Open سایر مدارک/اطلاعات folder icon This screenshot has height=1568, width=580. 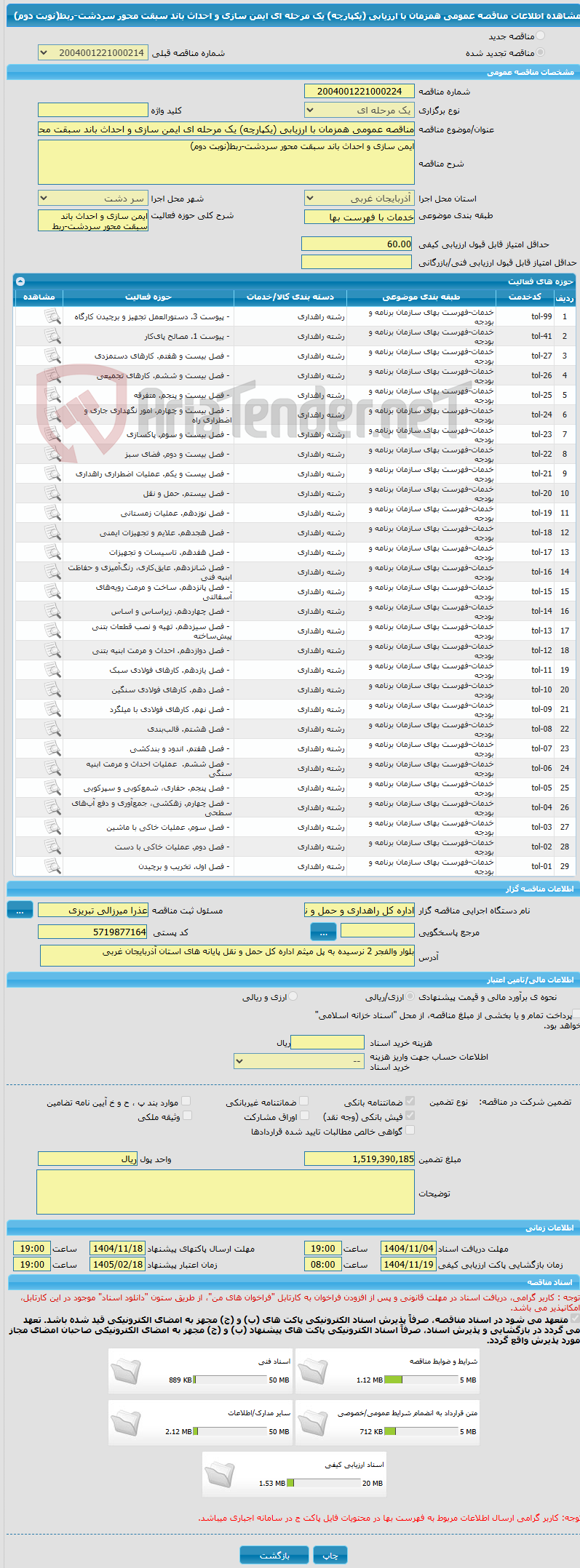(125, 1422)
